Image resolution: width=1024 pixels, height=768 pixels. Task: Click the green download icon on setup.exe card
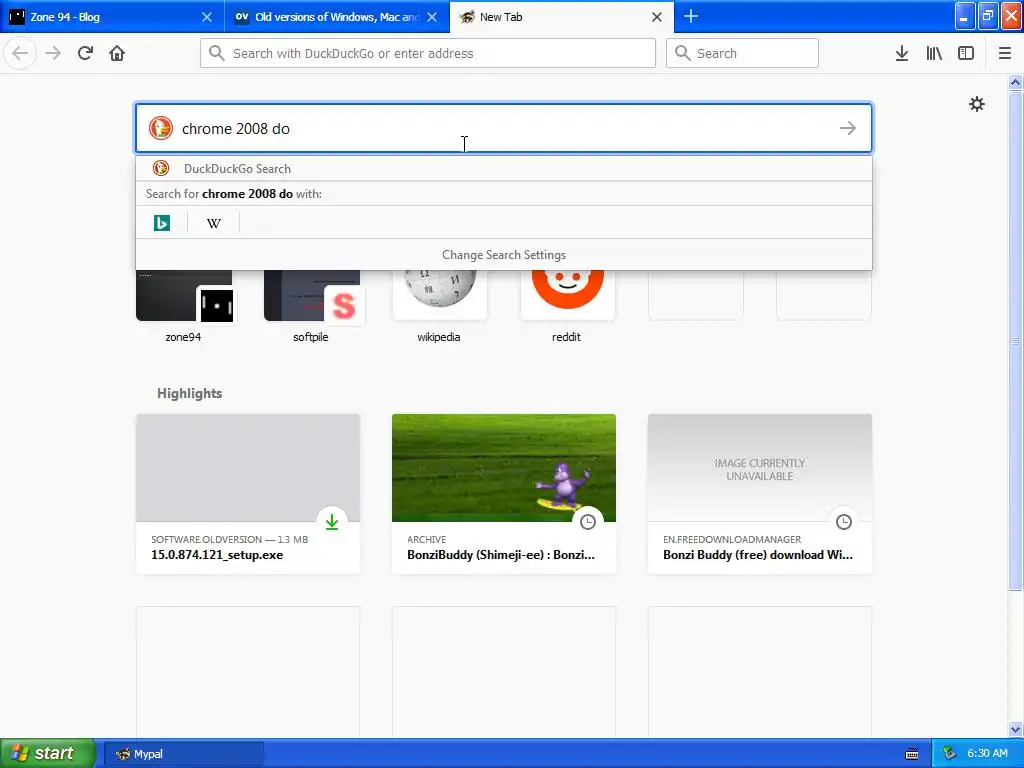tap(332, 522)
